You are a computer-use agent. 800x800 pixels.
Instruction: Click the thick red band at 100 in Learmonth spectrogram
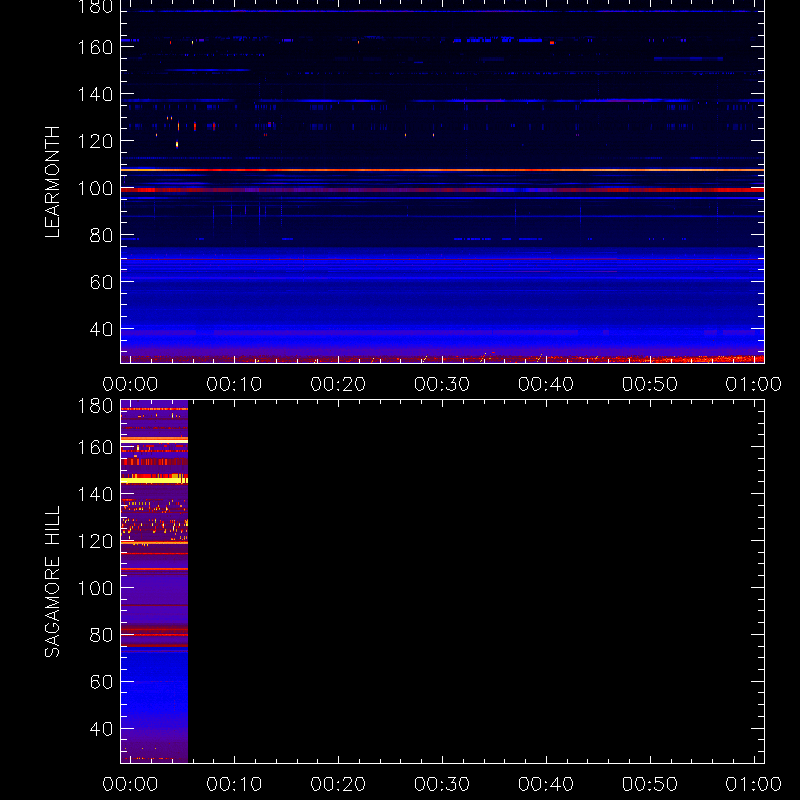(442, 190)
